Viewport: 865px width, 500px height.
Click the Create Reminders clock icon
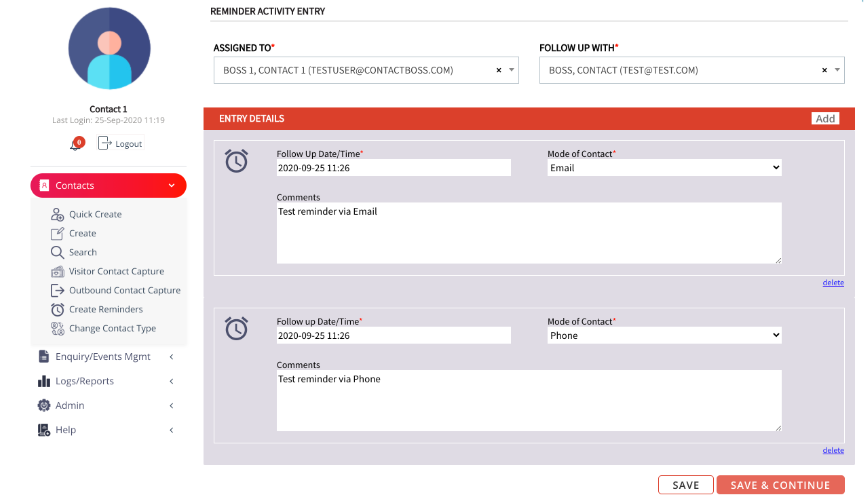tap(58, 309)
